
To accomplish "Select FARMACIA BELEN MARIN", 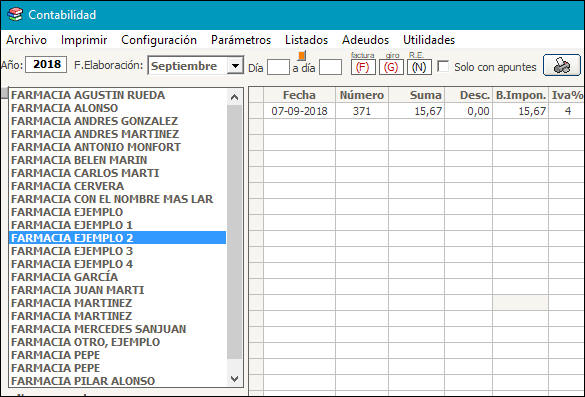I will point(117,160).
